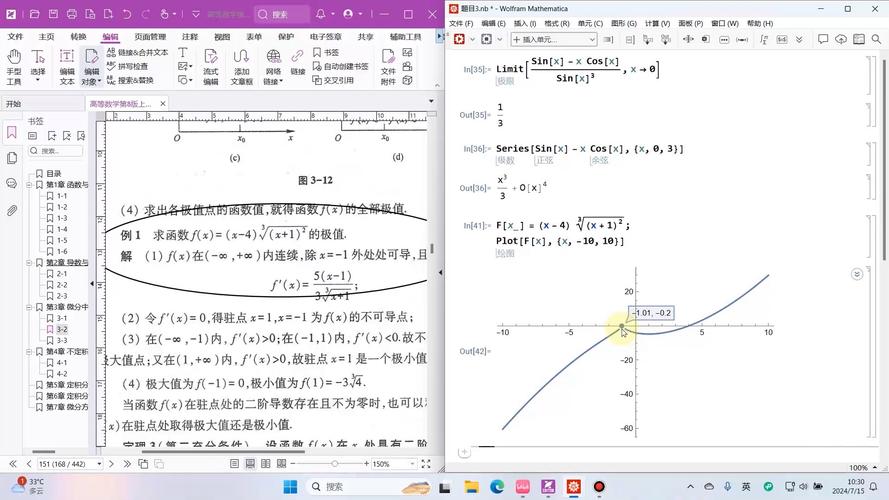
Task: Click the Save icon in PDF title bar
Action: [x=53, y=14]
